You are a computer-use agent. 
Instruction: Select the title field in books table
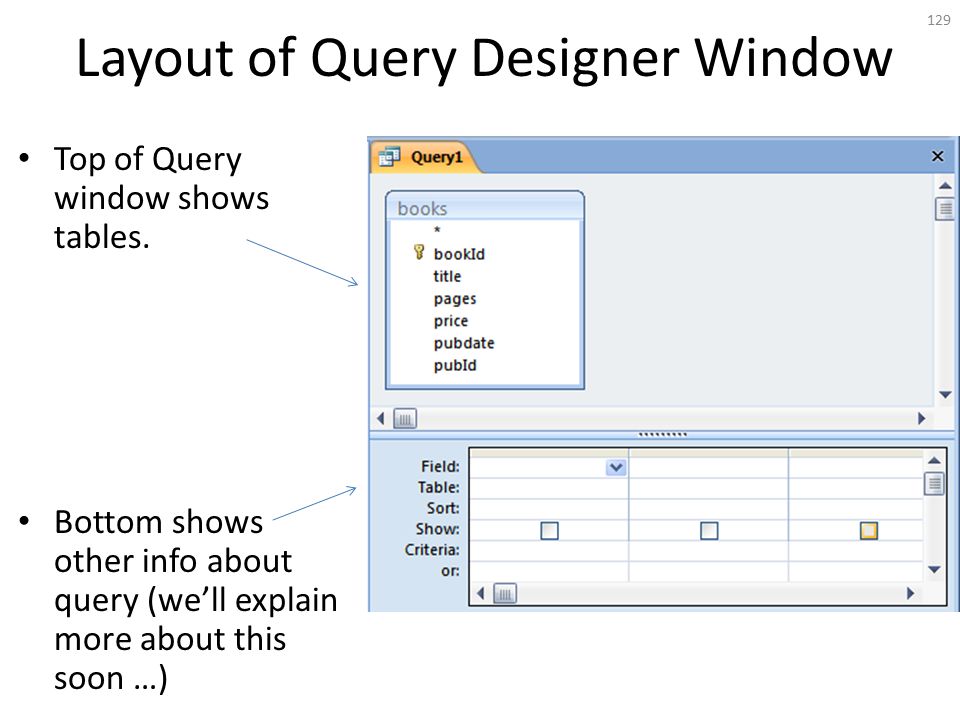[447, 276]
